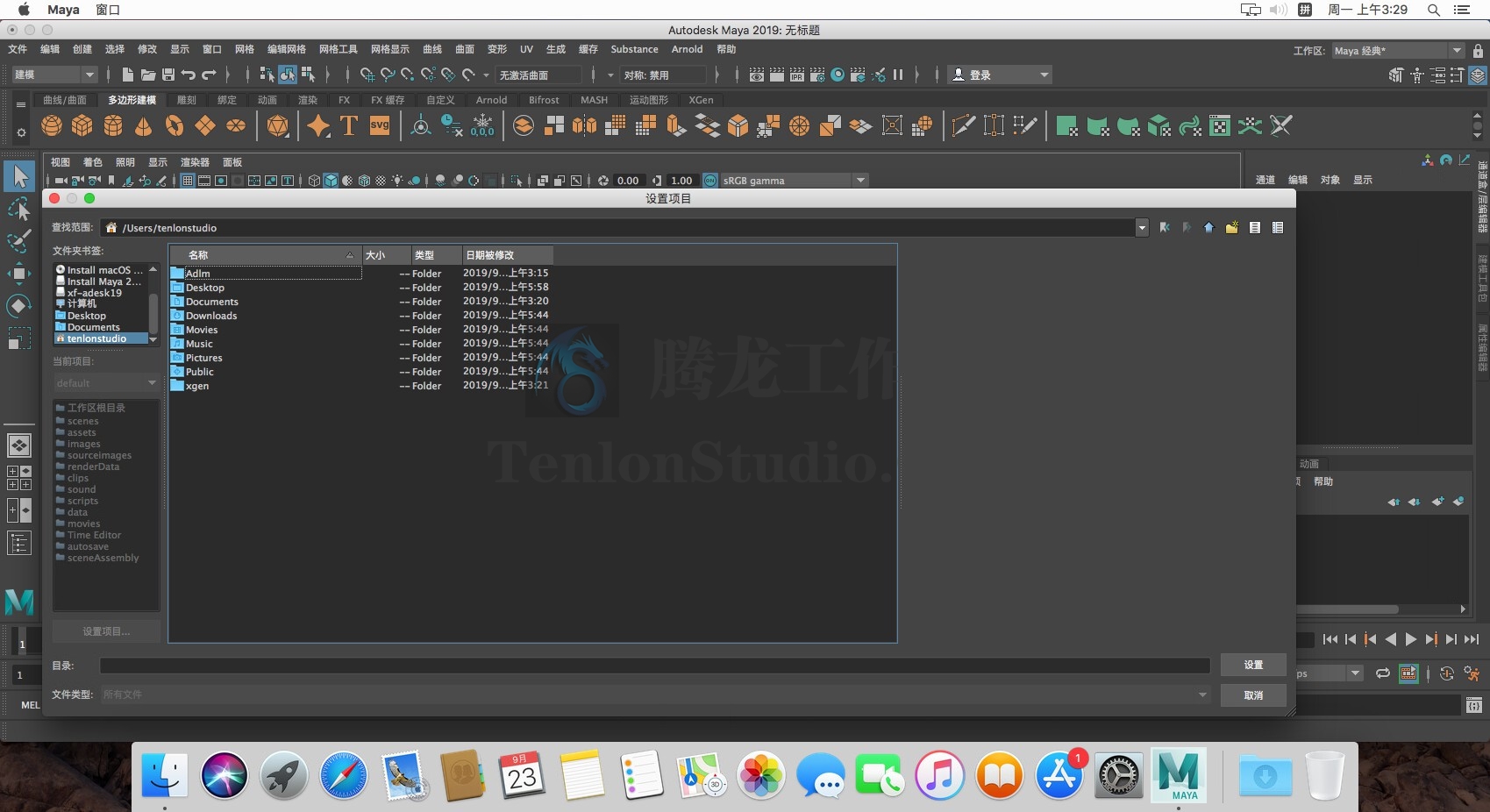1490x812 pixels.
Task: Select the Lasso select tool in toolbox
Action: click(19, 209)
